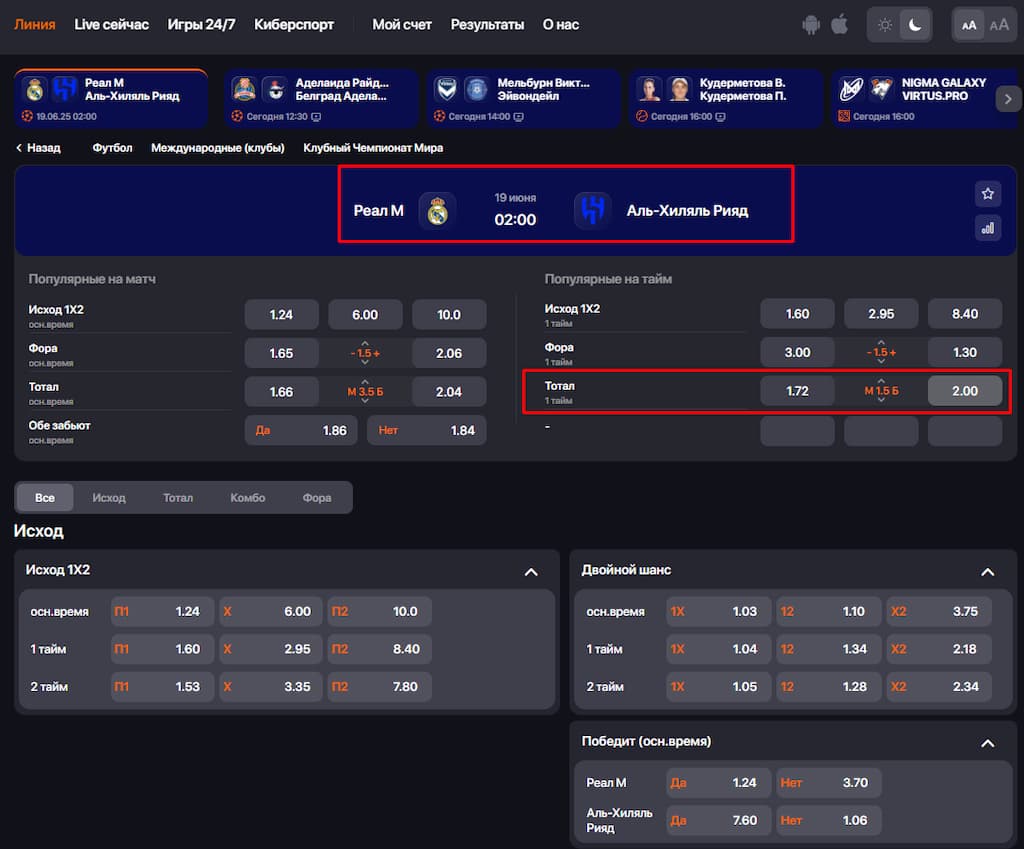The height and width of the screenshot is (849, 1024).
Task: Pick Аль-Хиляль Рияд wins Да 7.60
Action: 718,820
